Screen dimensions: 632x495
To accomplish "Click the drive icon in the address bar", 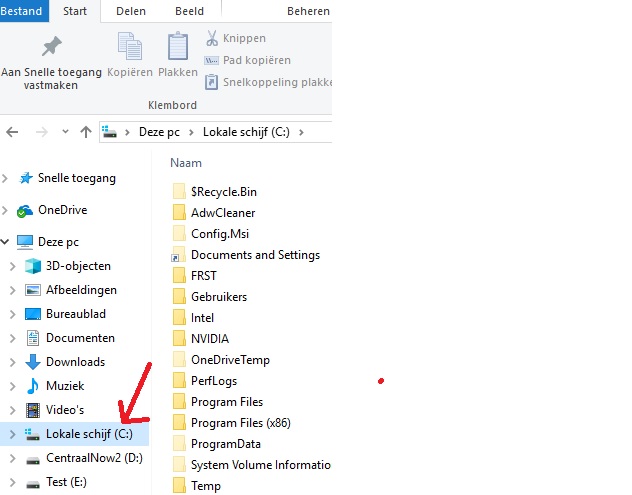I will (x=109, y=131).
